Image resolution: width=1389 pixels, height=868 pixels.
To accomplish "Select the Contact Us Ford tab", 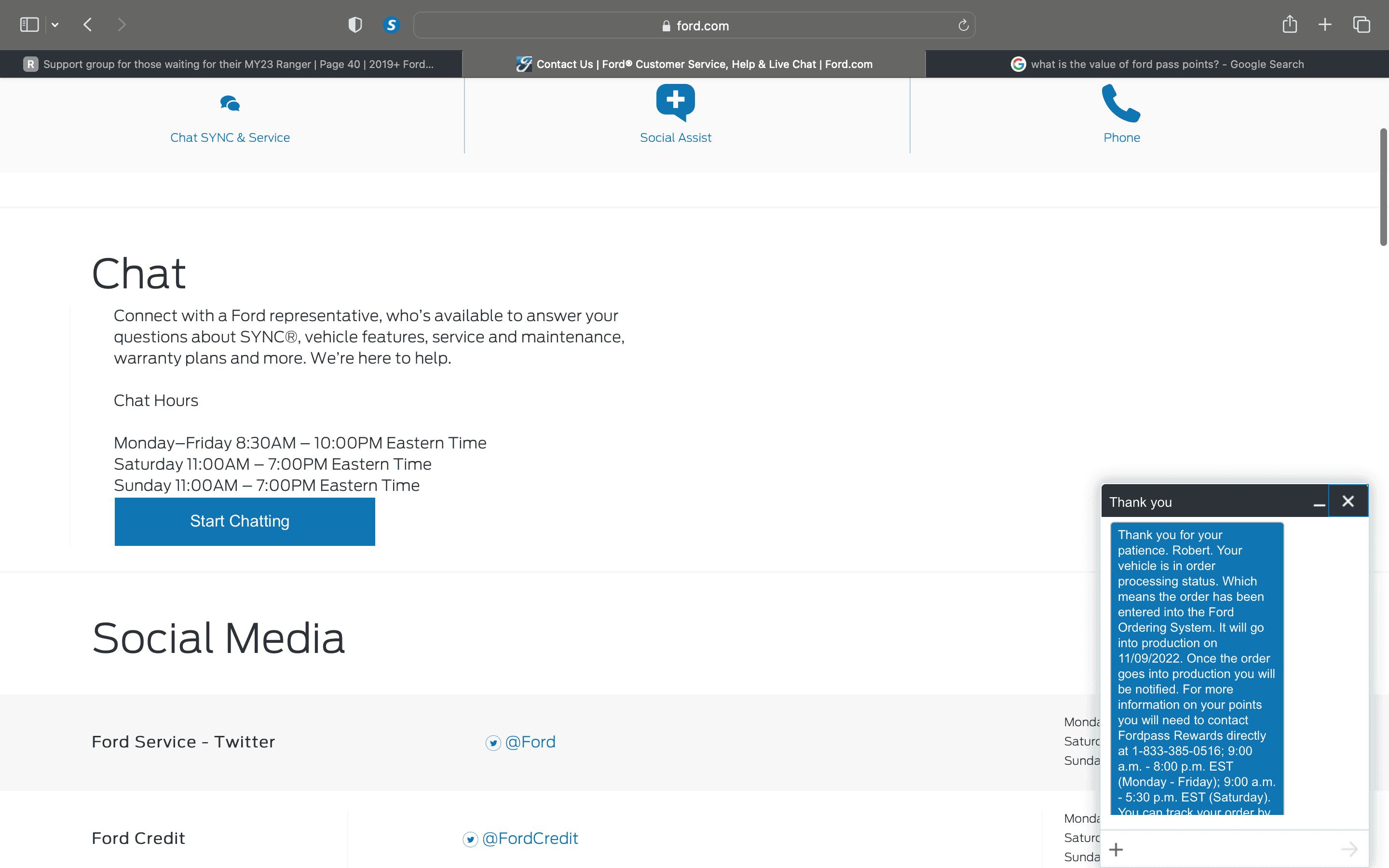I will point(694,64).
